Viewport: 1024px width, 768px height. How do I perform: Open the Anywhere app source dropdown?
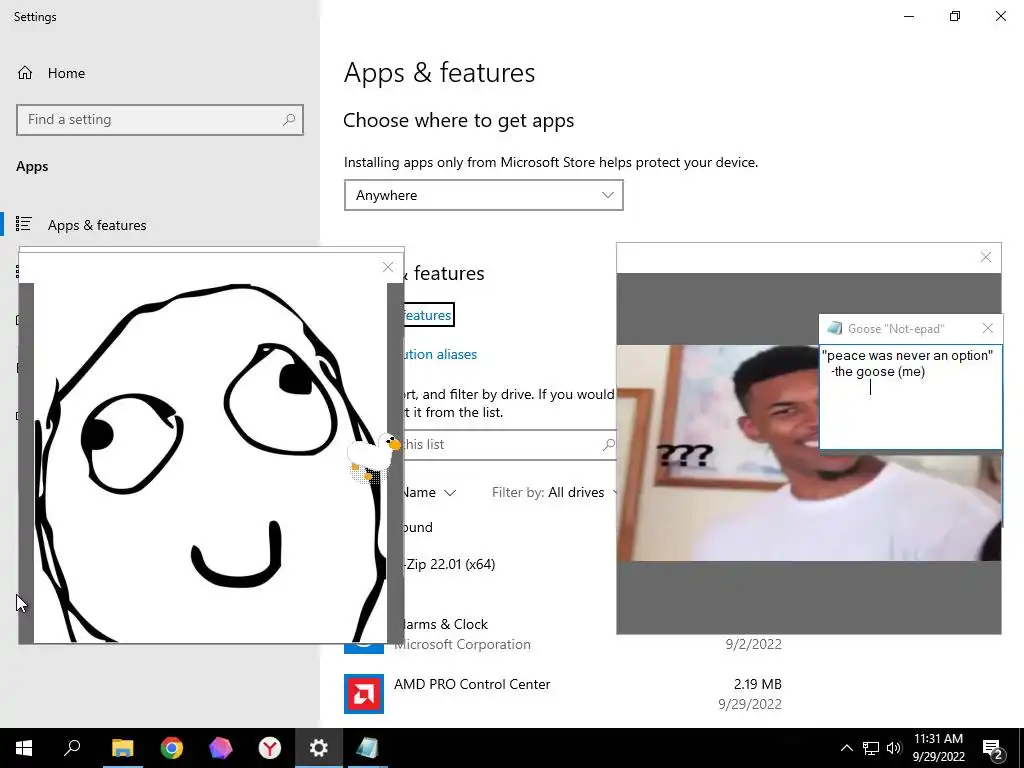(x=483, y=195)
